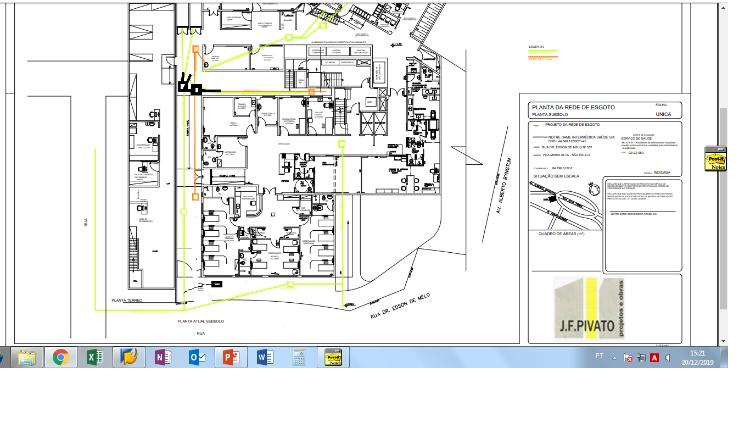Show hidden system tray icons
750x422 pixels.
[x=615, y=357]
